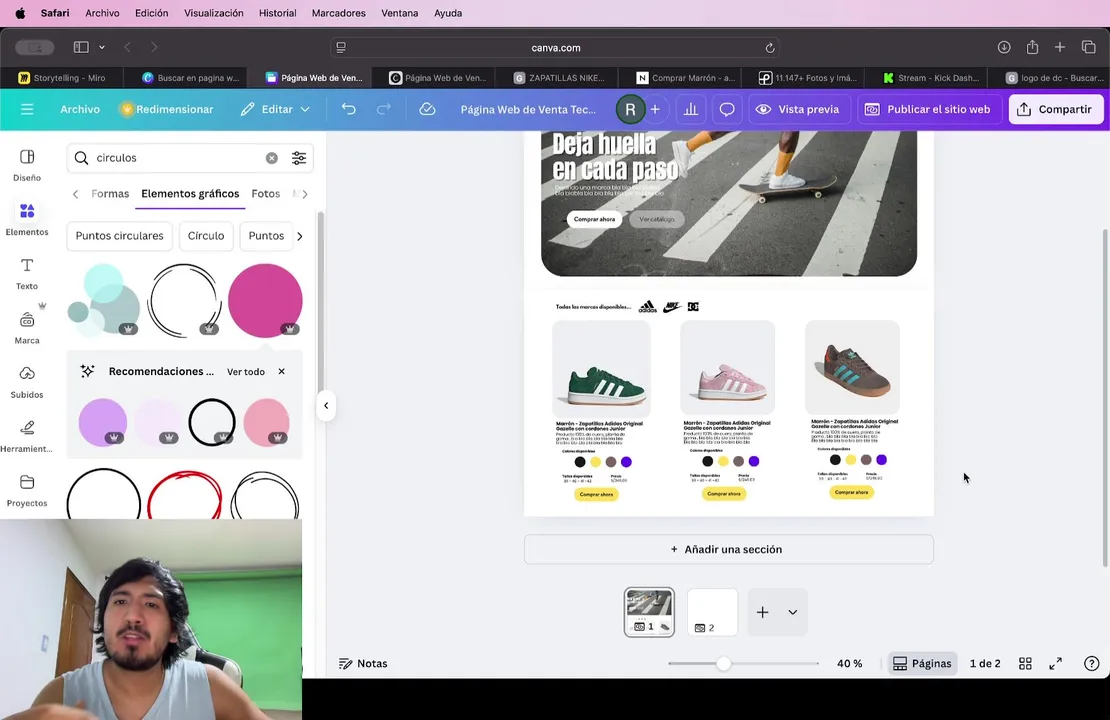Image resolution: width=1110 pixels, height=720 pixels.
Task: Select page 2 thumbnail
Action: 712,612
